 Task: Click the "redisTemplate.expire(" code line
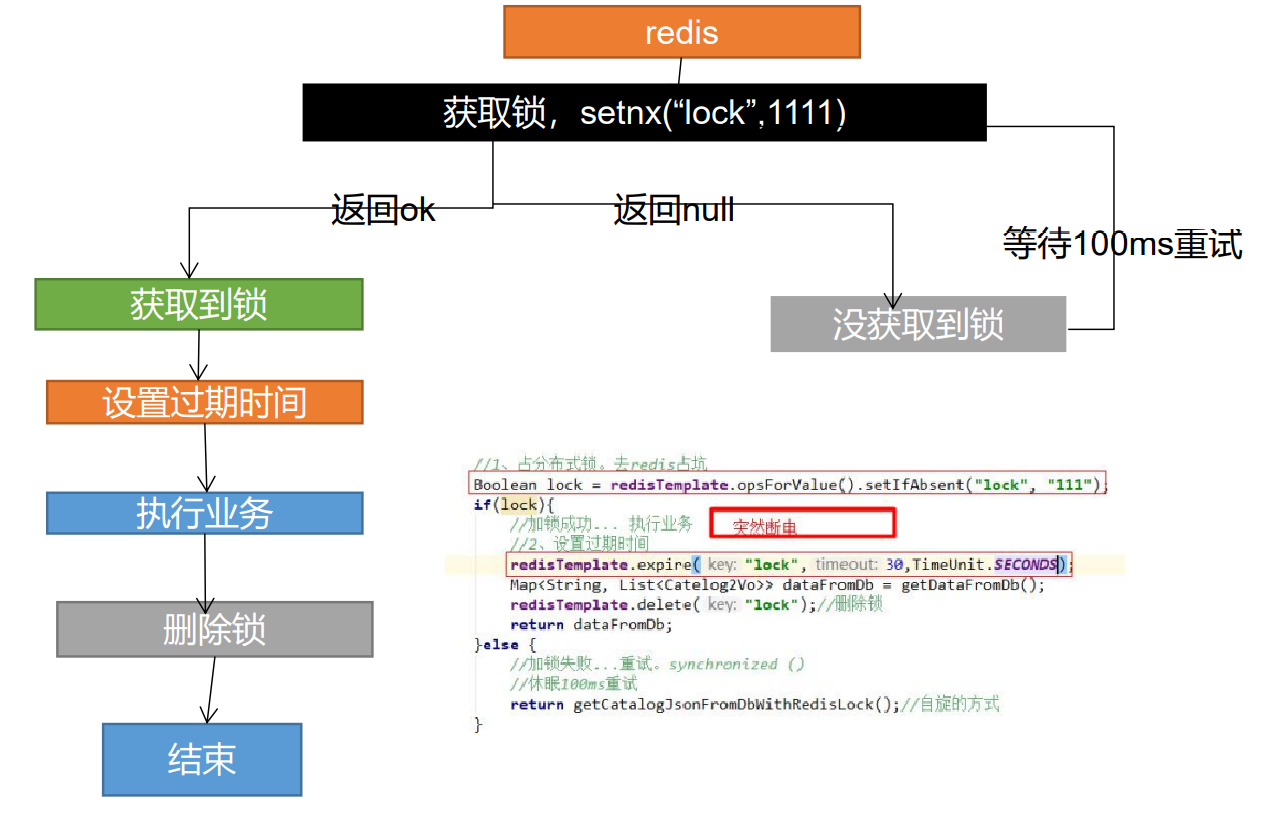point(790,564)
